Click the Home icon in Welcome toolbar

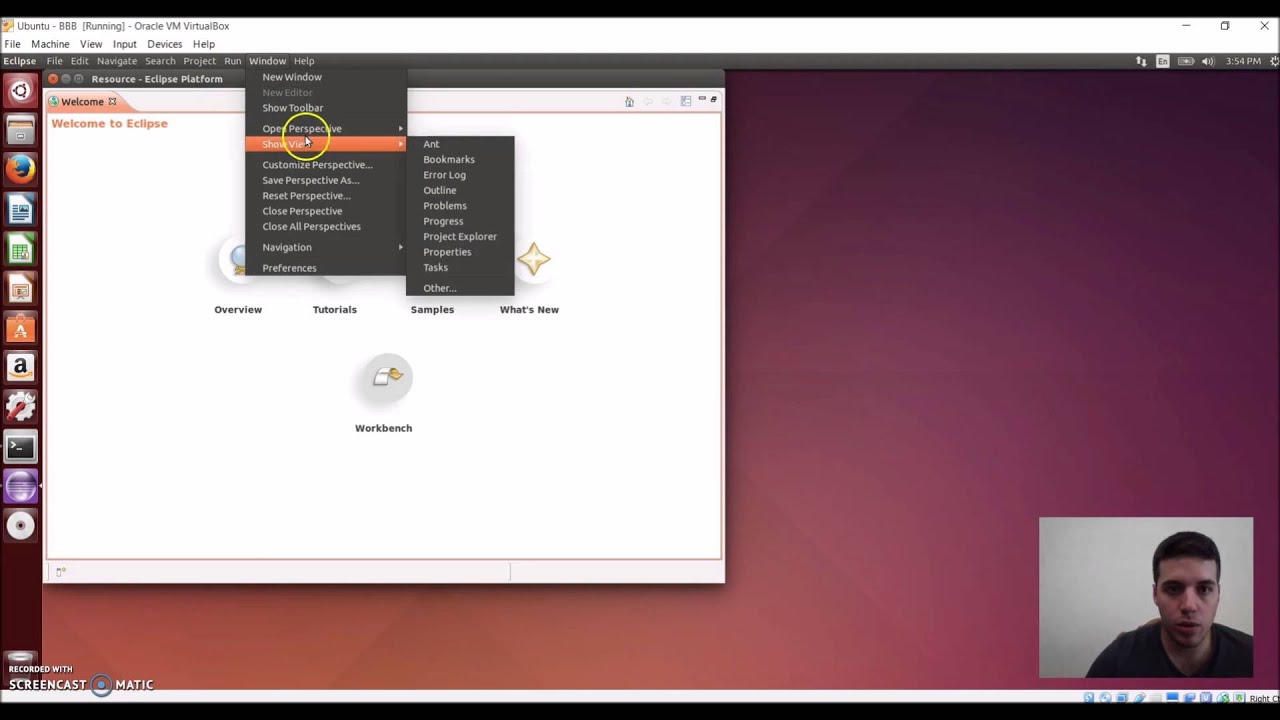(629, 101)
